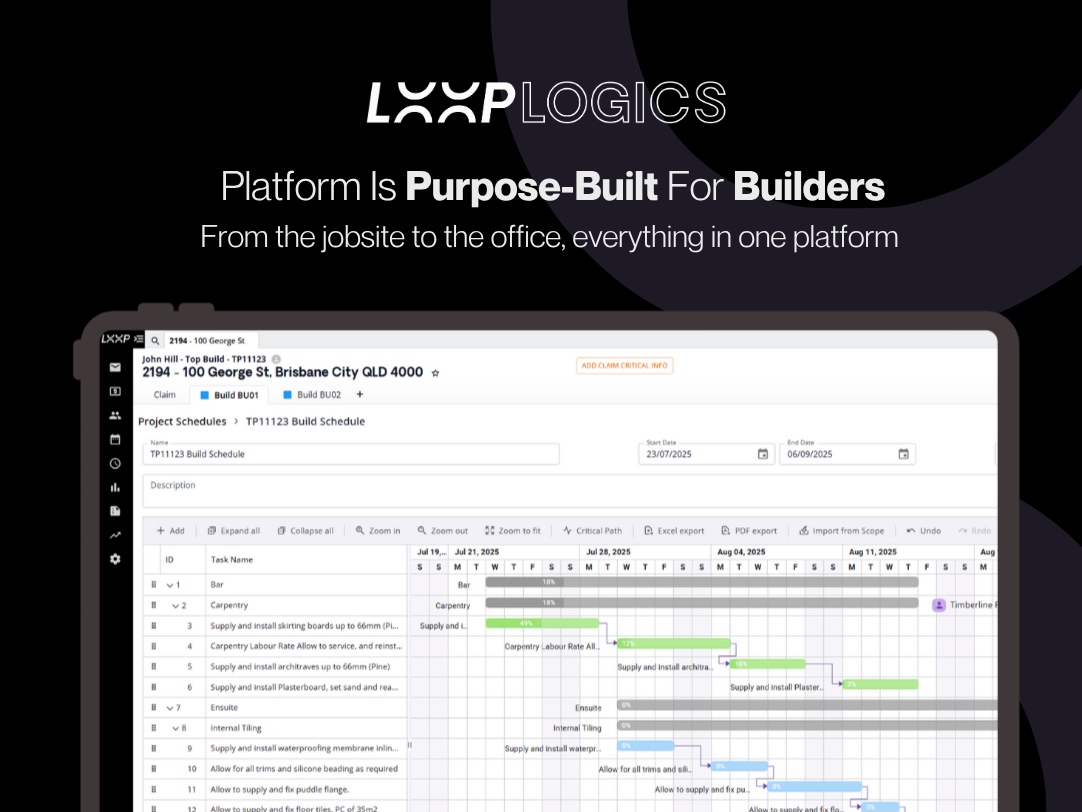Click the End Date field 06/09/2025
1082x812 pixels.
(847, 454)
